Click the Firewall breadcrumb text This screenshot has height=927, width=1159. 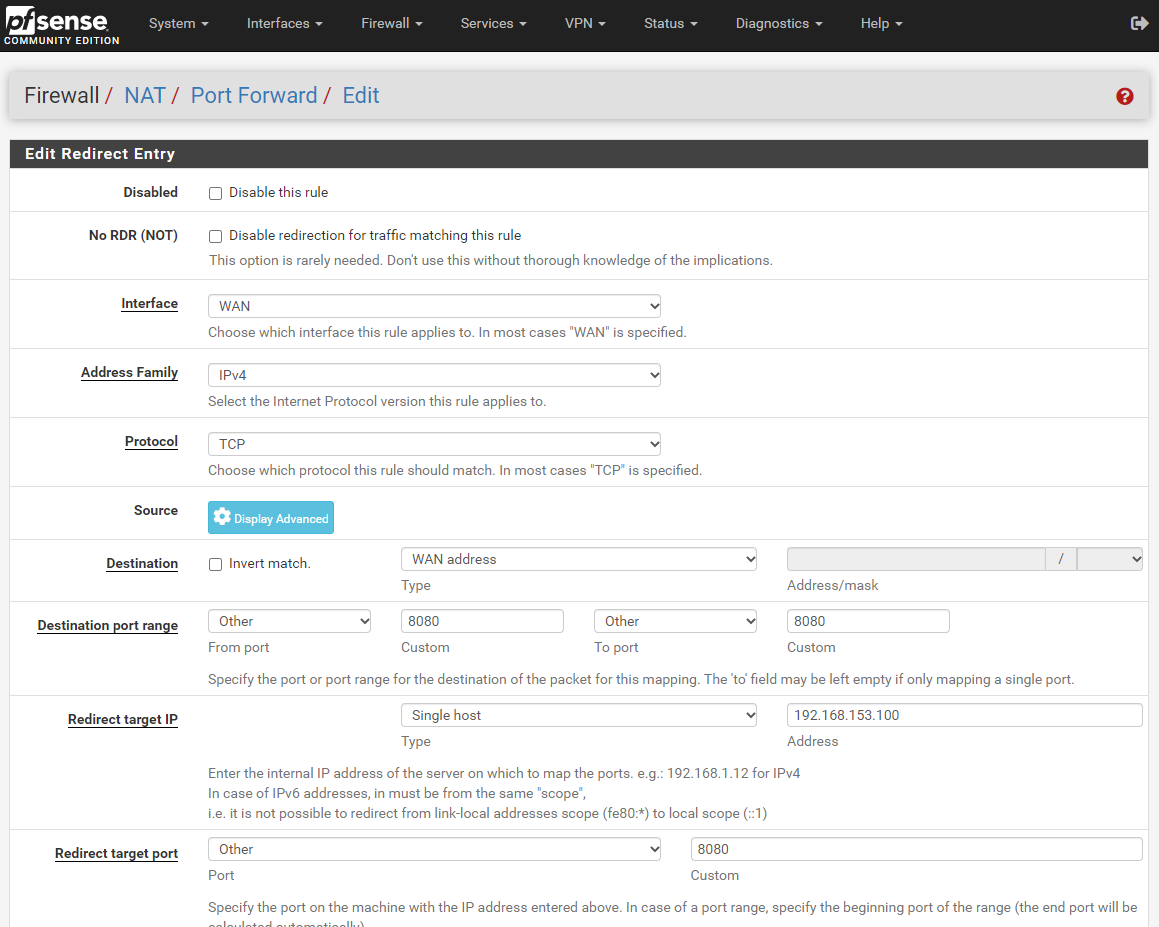[61, 95]
